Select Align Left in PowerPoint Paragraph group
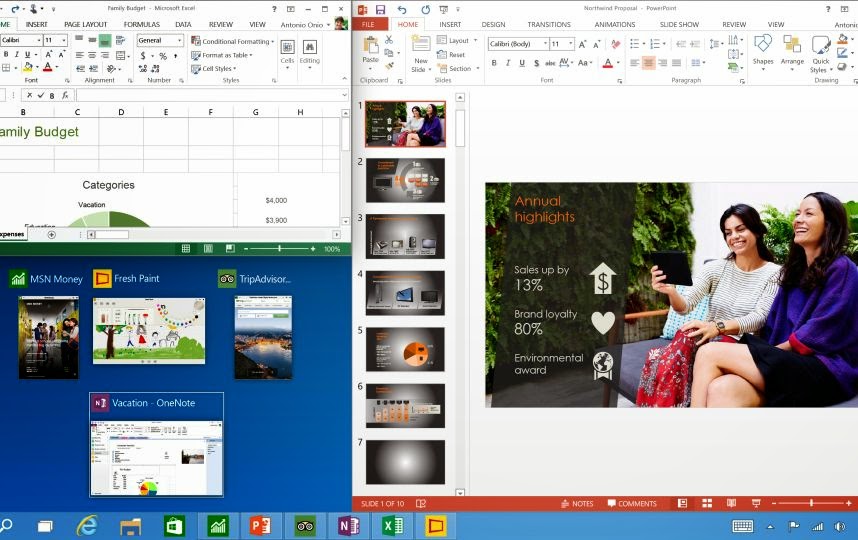This screenshot has height=540, width=858. click(635, 63)
